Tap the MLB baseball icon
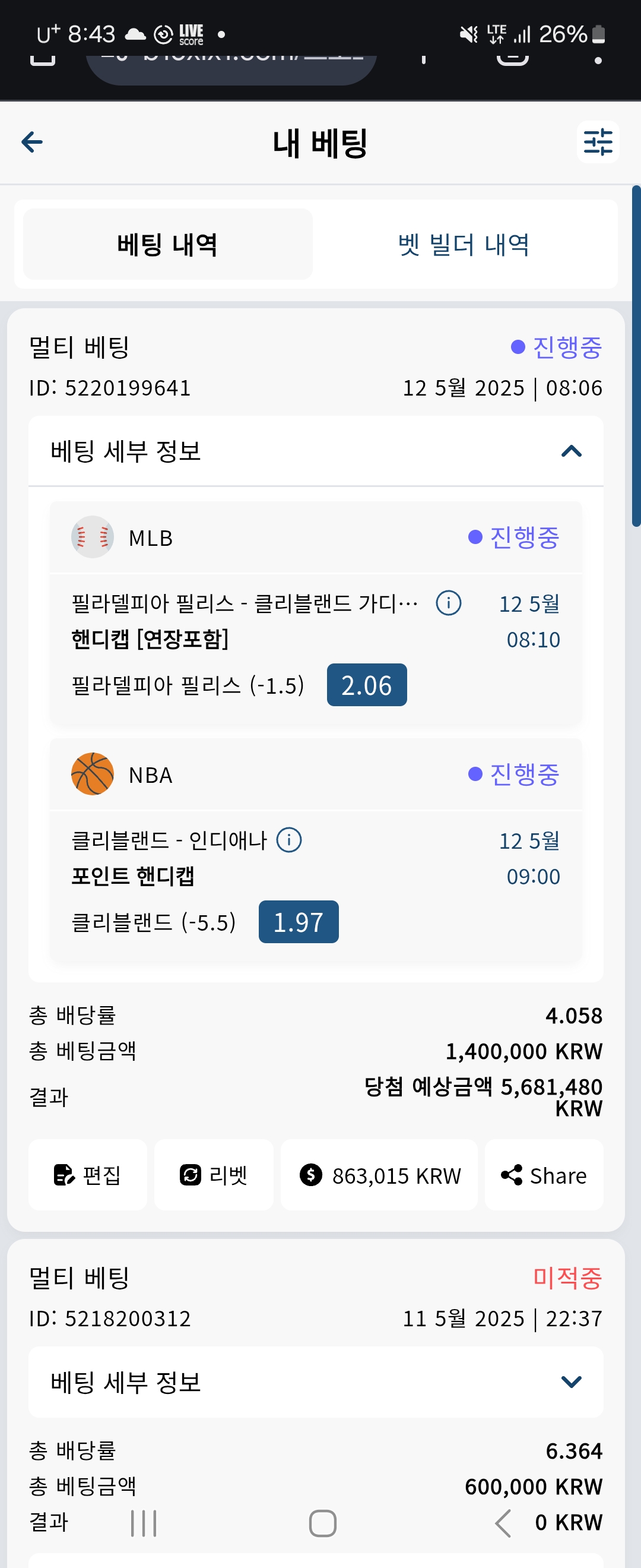641x1568 pixels. tap(93, 538)
